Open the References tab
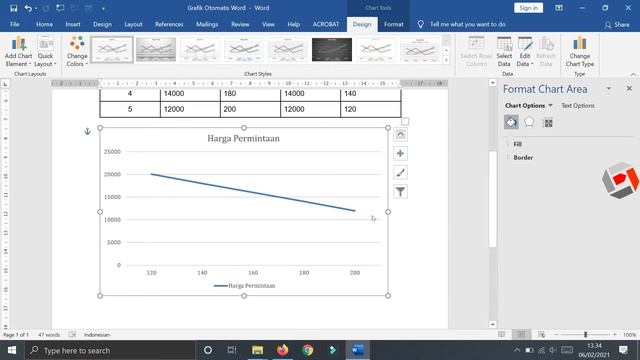 click(169, 24)
